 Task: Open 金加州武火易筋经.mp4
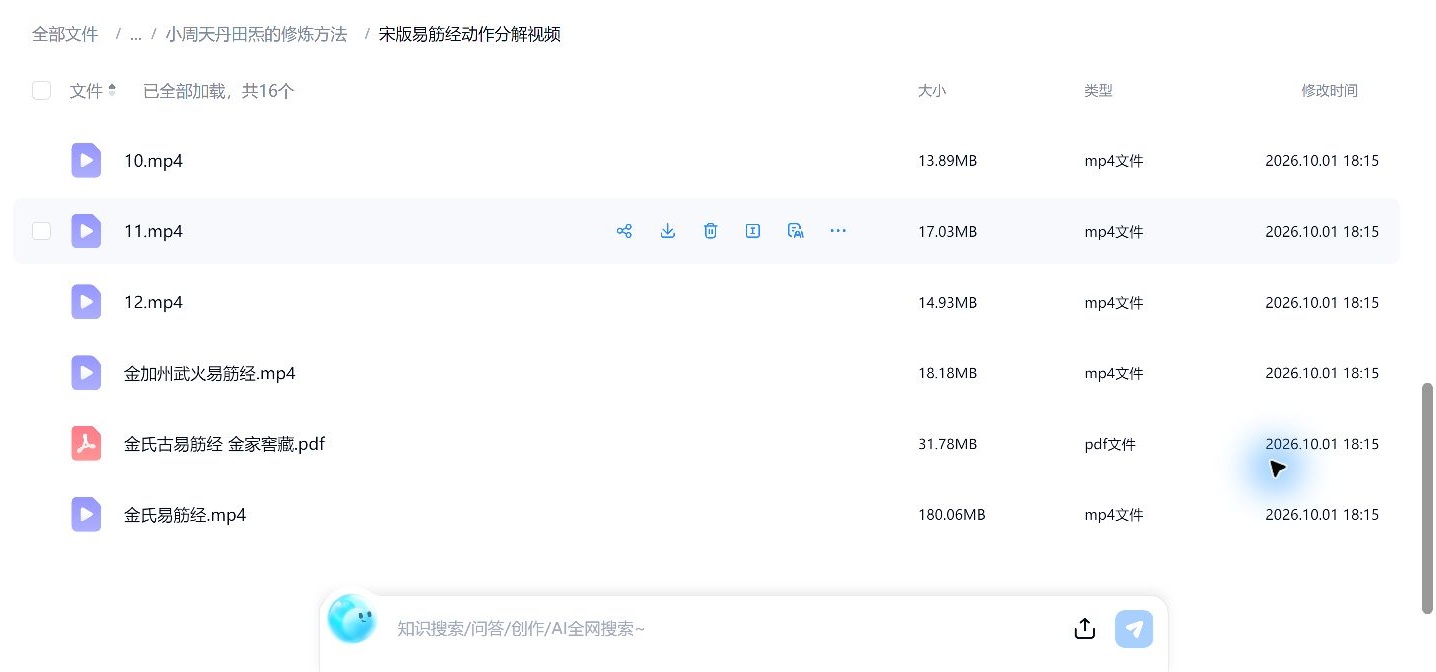coord(210,374)
